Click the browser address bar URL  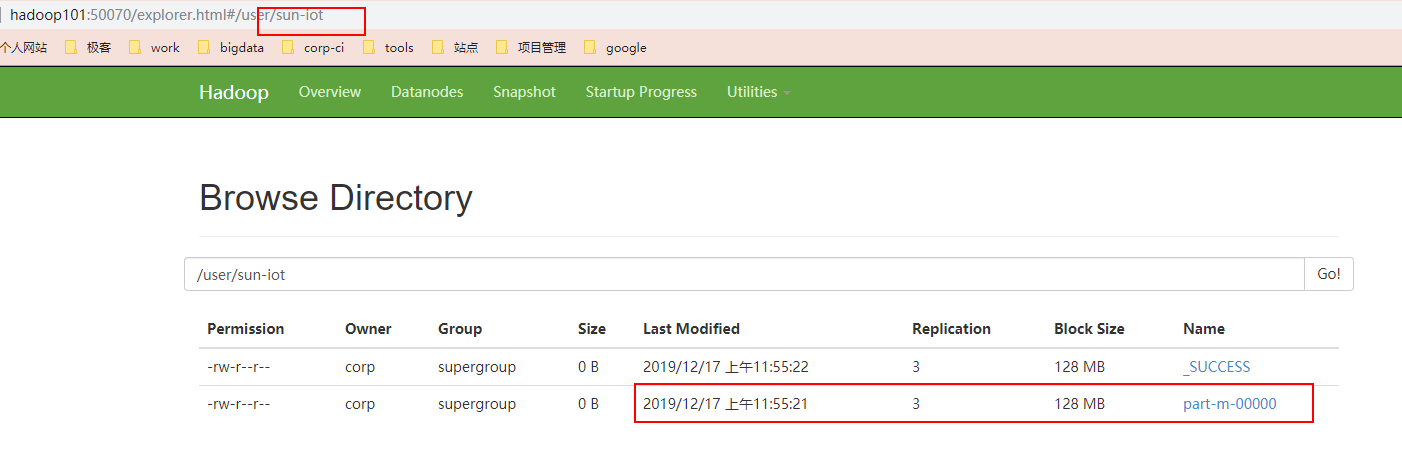coord(166,15)
